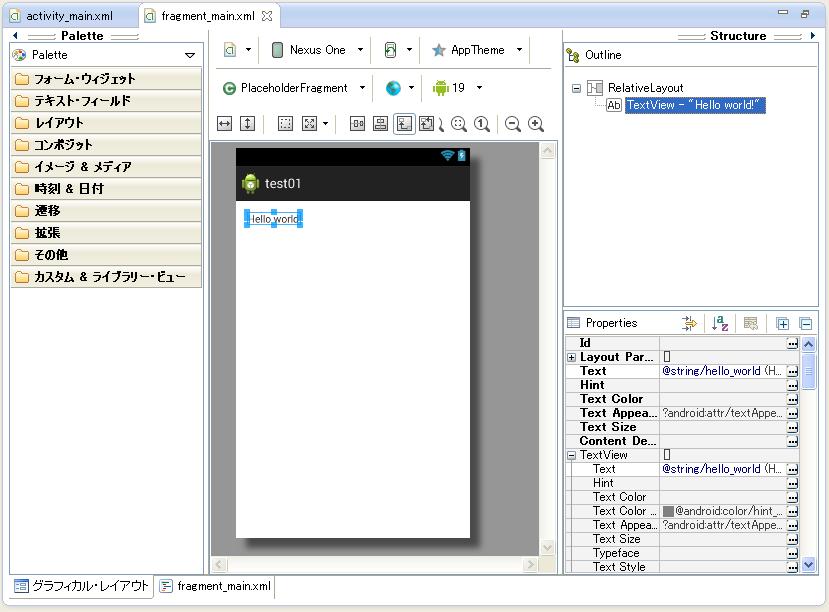The image size is (829, 612).
Task: Open ellipsis editor for Text Size property
Action: coord(792,427)
